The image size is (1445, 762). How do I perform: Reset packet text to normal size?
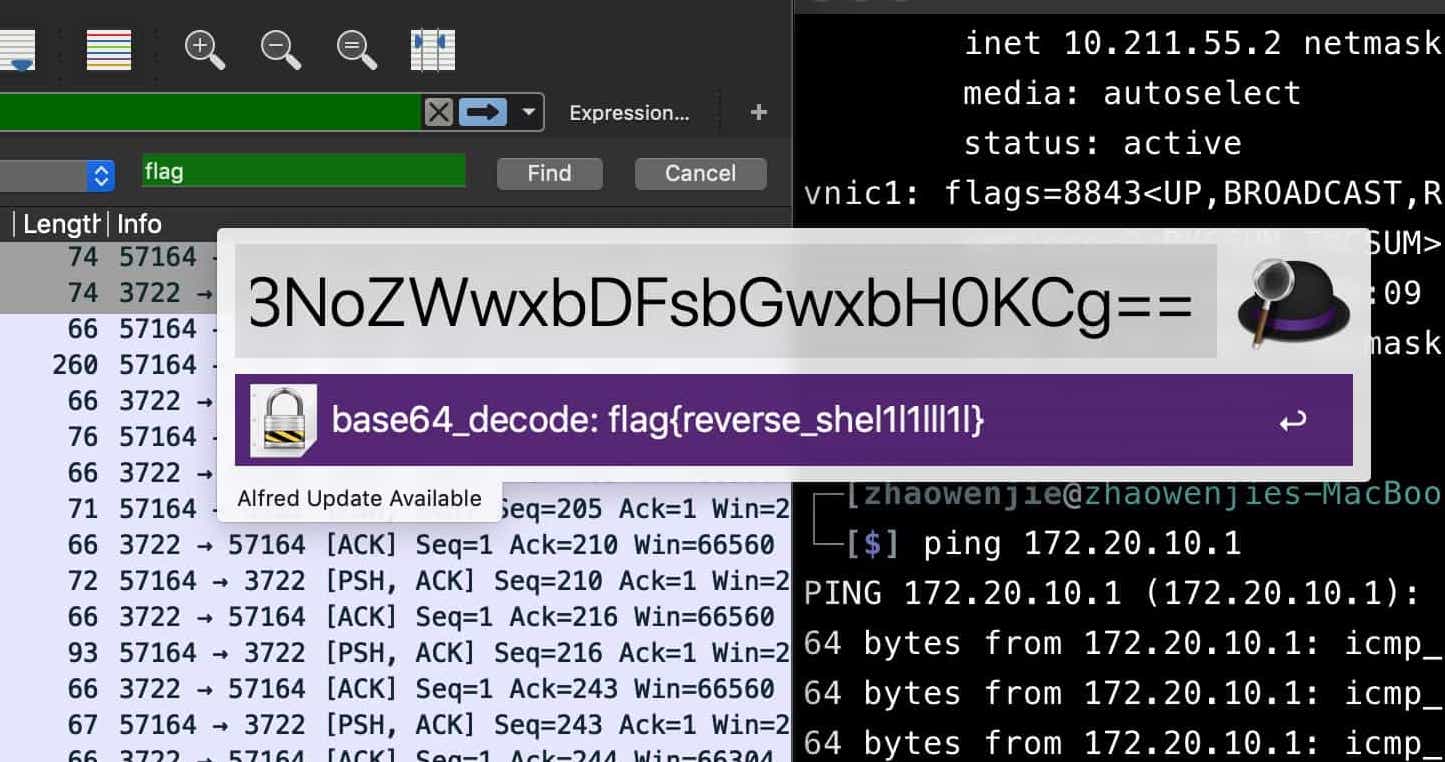coord(357,50)
